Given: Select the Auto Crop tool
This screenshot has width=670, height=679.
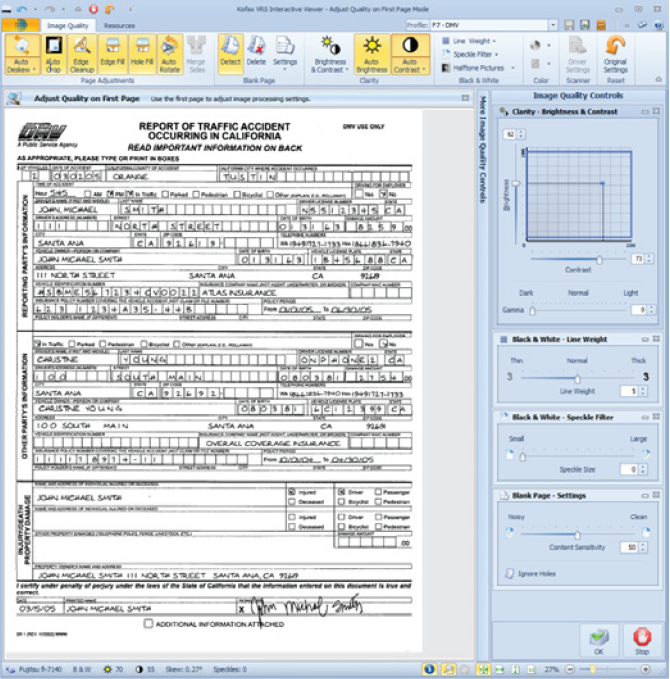Looking at the screenshot, I should [53, 54].
